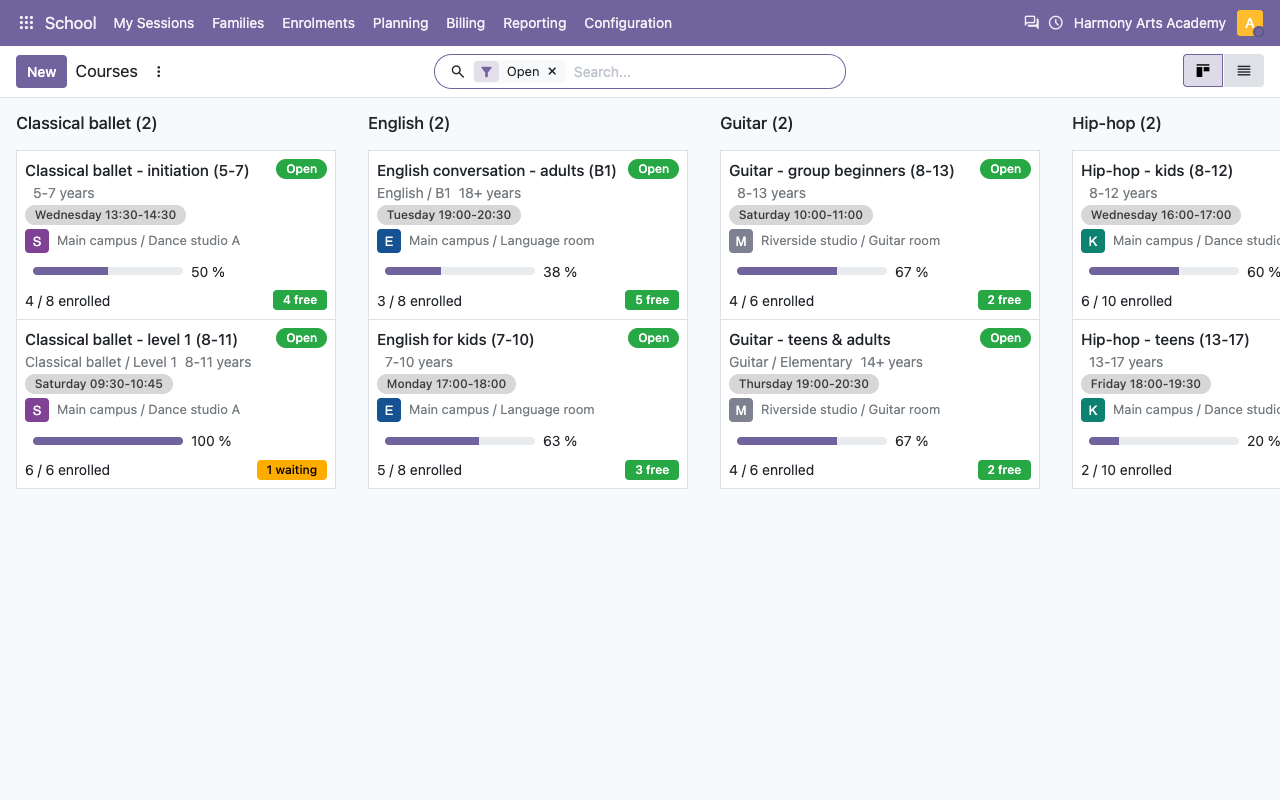Click the Tuesday 19:00-20:30 schedule tag
The height and width of the screenshot is (800, 1280).
pos(449,215)
